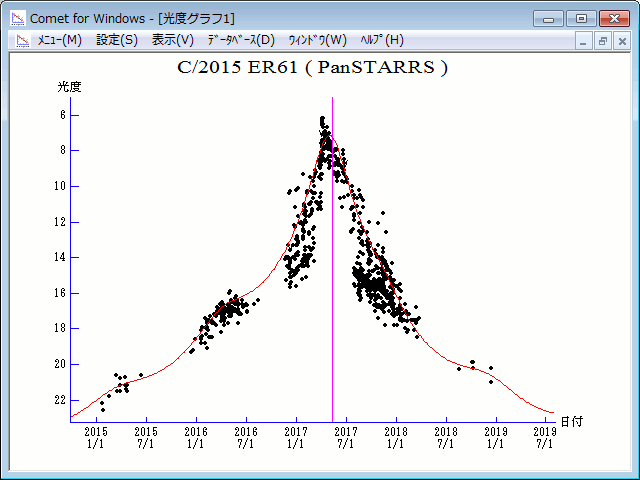
Task: Click the magnitude 18 axis label
Action: [x=60, y=328]
